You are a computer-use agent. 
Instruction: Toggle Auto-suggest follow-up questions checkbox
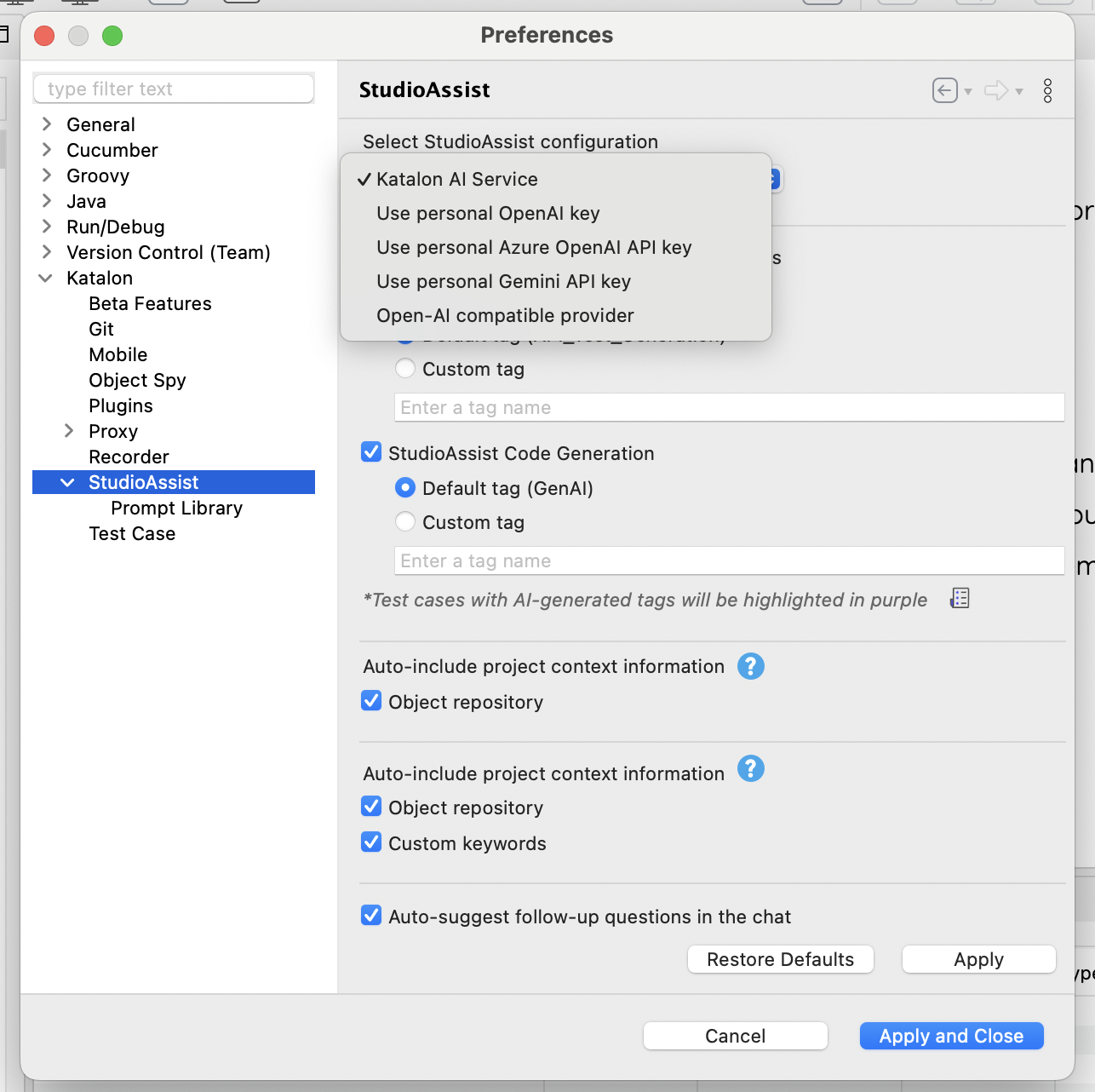pos(371,915)
